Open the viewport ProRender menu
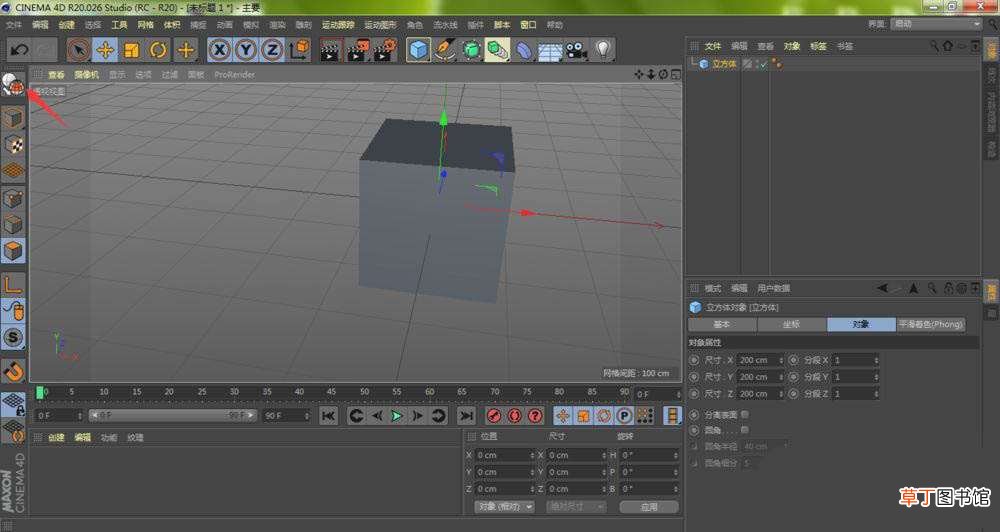The image size is (1000, 532). (x=235, y=75)
